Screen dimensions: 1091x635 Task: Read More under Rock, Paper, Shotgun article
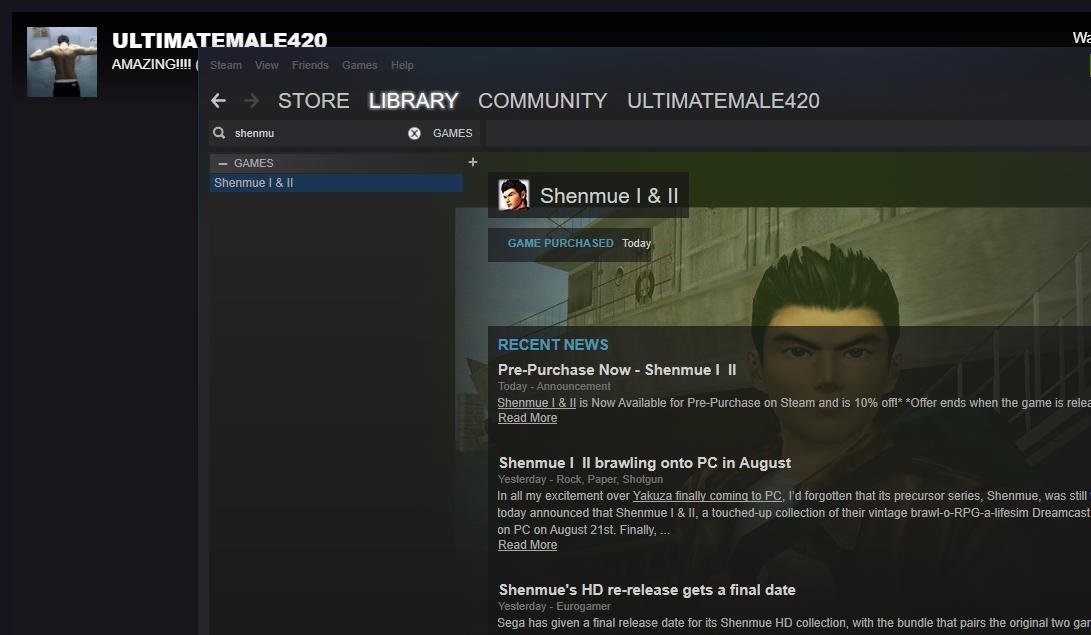pos(527,545)
